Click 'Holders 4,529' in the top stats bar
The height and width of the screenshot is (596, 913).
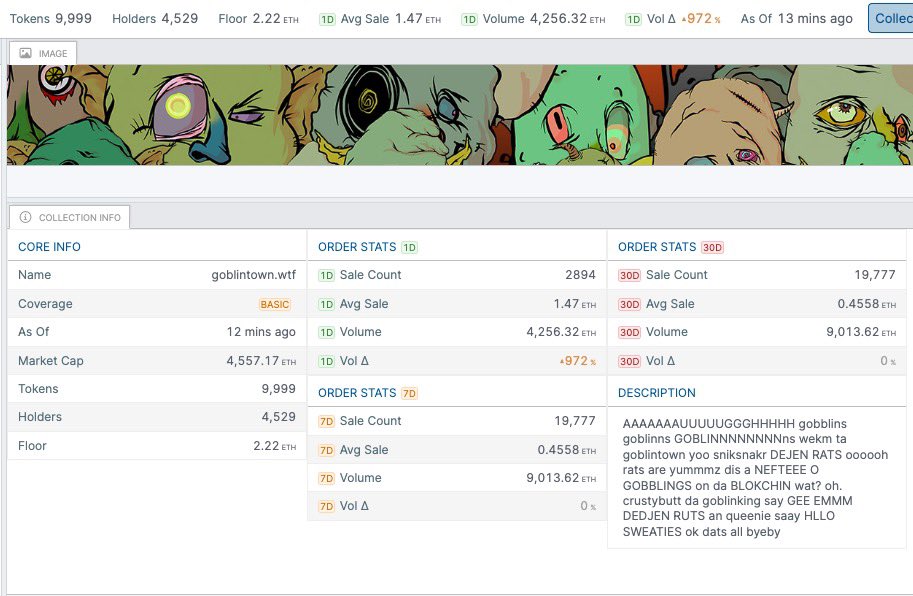155,19
